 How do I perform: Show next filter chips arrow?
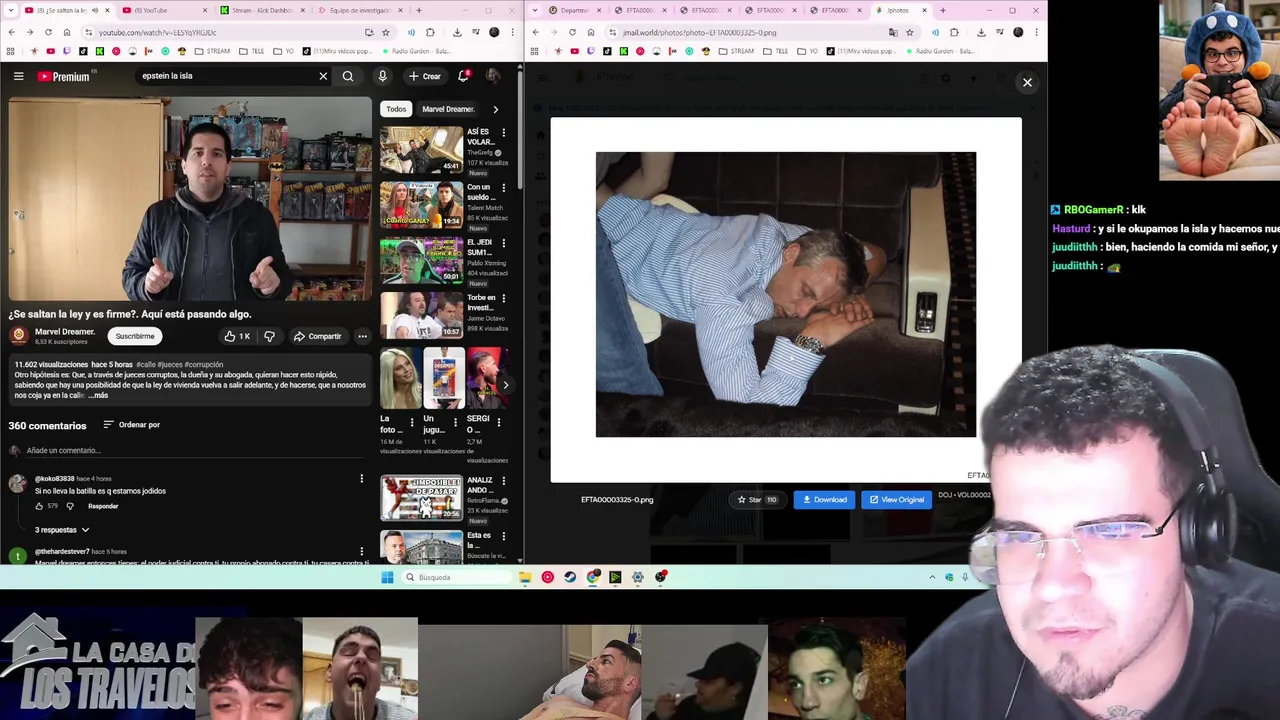[495, 109]
